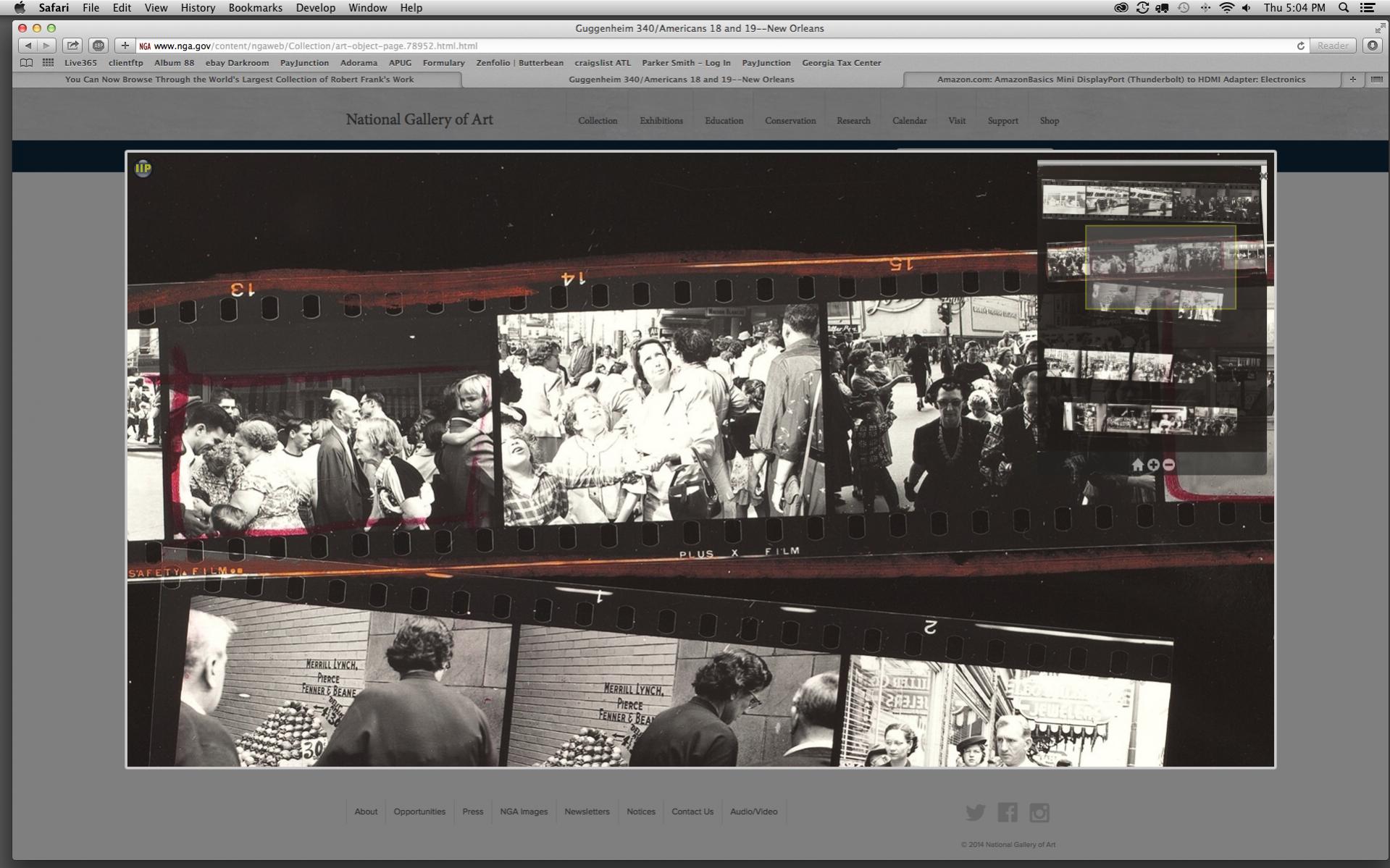Open the reading list book icon
Image resolution: width=1390 pixels, height=868 pixels.
(26, 63)
